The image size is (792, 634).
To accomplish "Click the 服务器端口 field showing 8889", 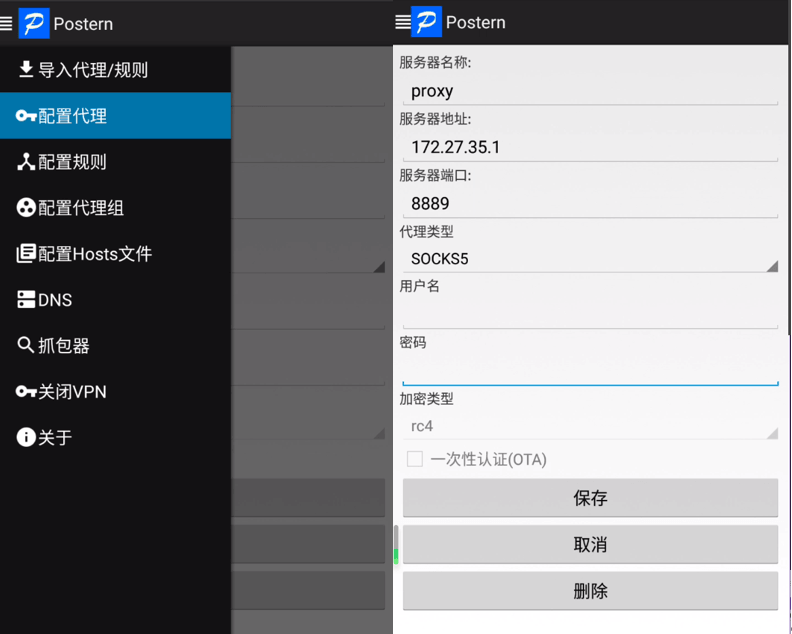I will [590, 203].
